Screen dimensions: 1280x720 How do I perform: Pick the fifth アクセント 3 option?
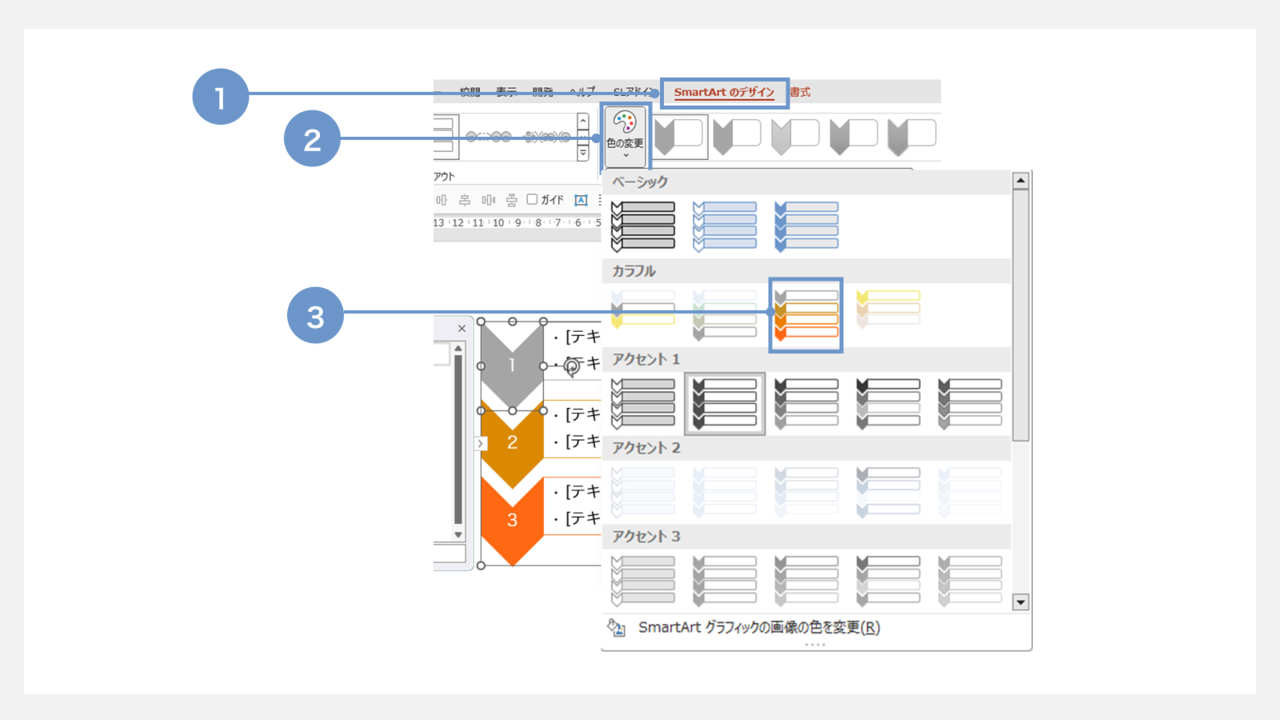[971, 580]
